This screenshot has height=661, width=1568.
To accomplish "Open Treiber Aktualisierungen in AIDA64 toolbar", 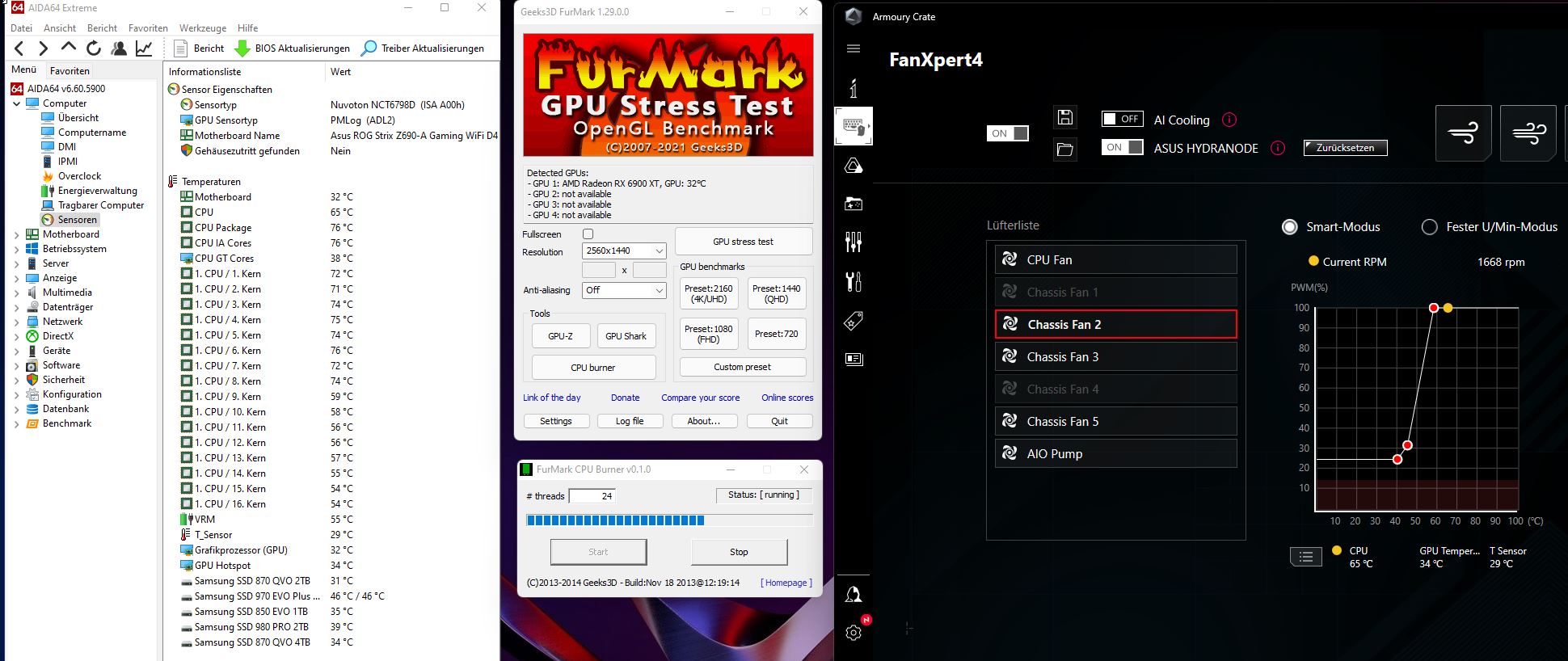I will (423, 48).
